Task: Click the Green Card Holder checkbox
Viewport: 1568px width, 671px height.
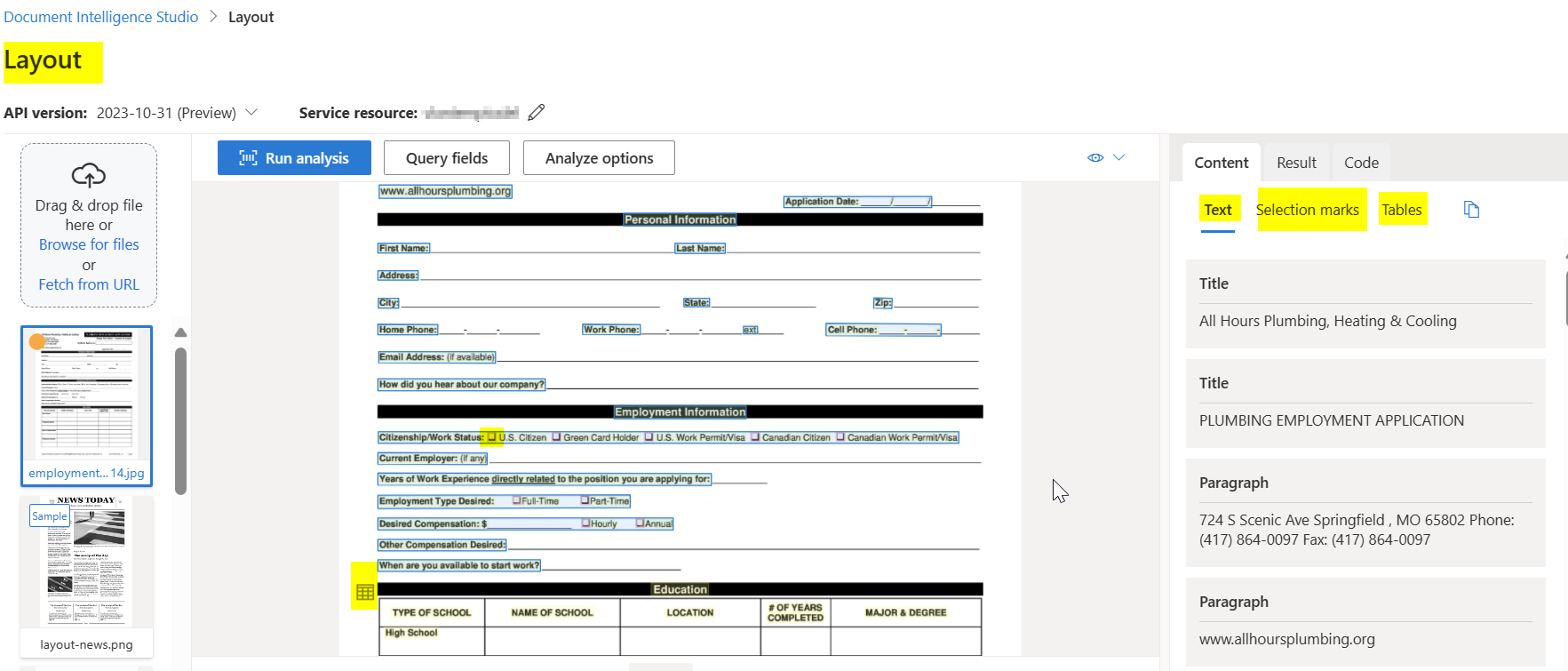Action: click(556, 436)
